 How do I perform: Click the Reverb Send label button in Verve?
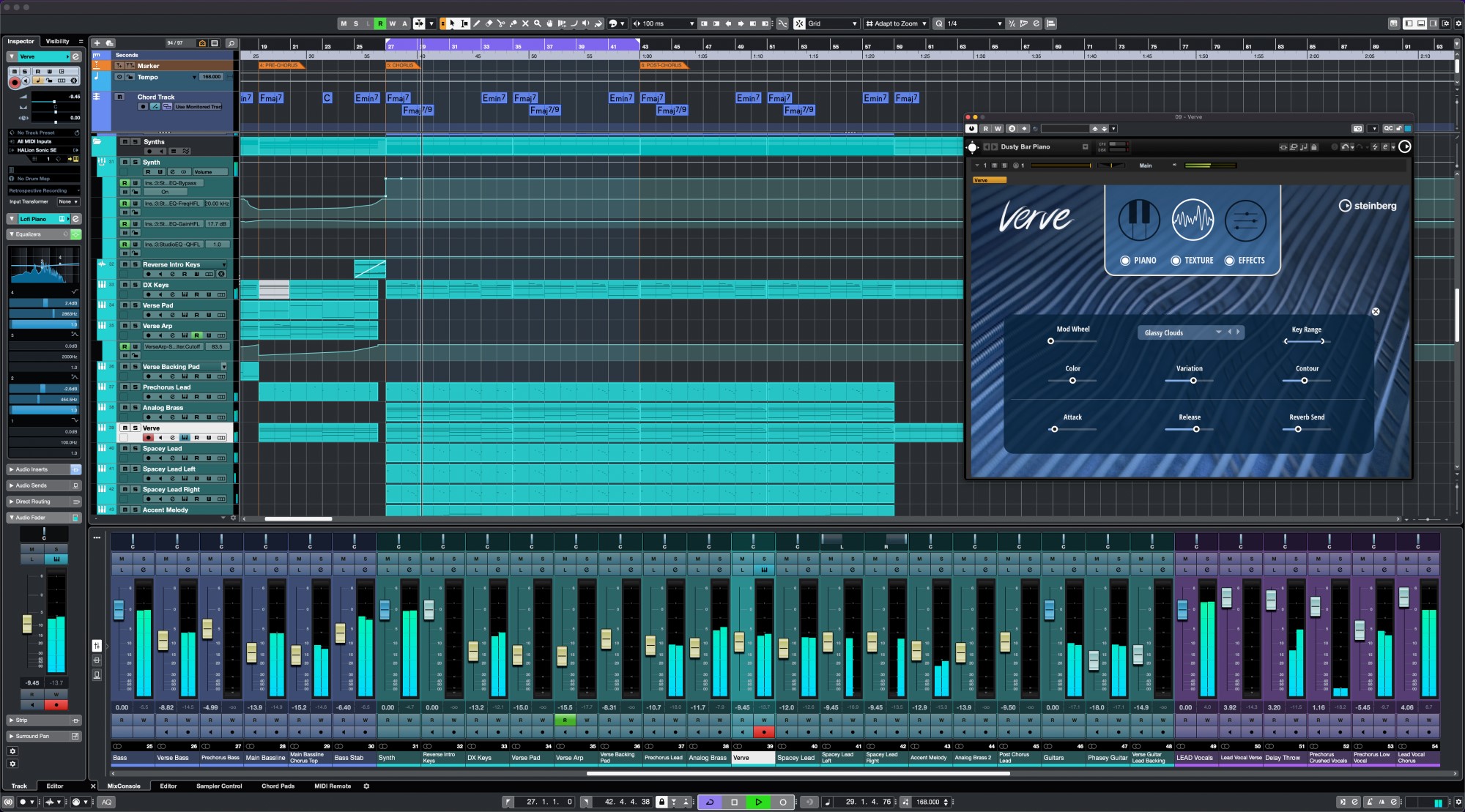pos(1307,417)
